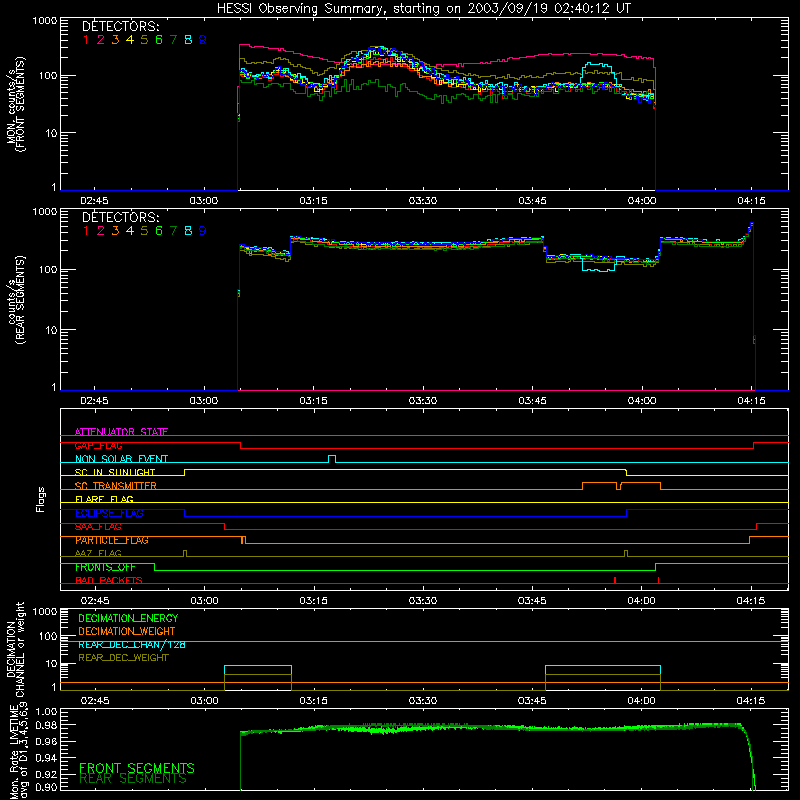Click detector 5 in the front segments legend
Screen dimensions: 800x800
[x=144, y=40]
